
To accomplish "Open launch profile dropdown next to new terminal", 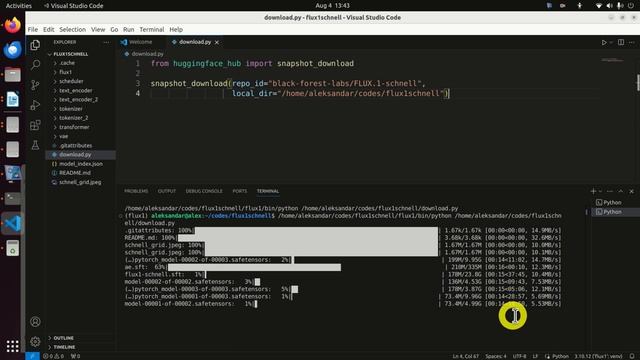I will click(600, 191).
